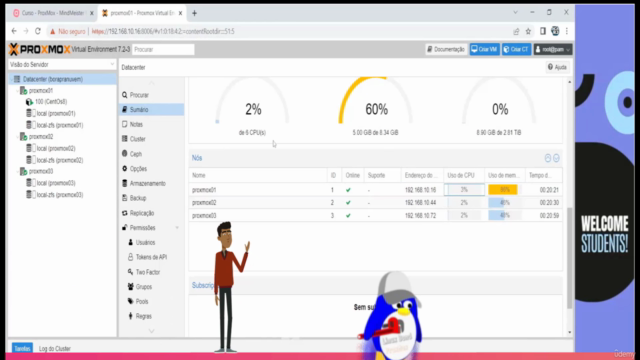Viewport: 640px width, 360px height.
Task: Click the Procurar search field in header
Action: (x=163, y=49)
